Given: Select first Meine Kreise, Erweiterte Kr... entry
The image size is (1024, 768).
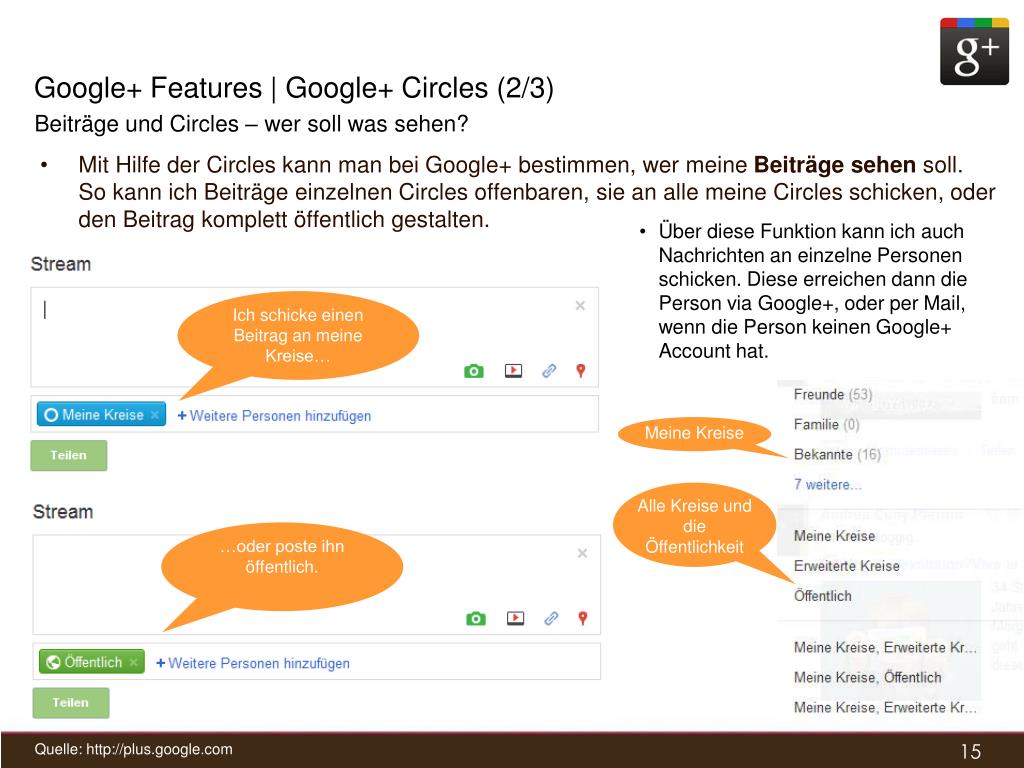Looking at the screenshot, I should pos(885,648).
